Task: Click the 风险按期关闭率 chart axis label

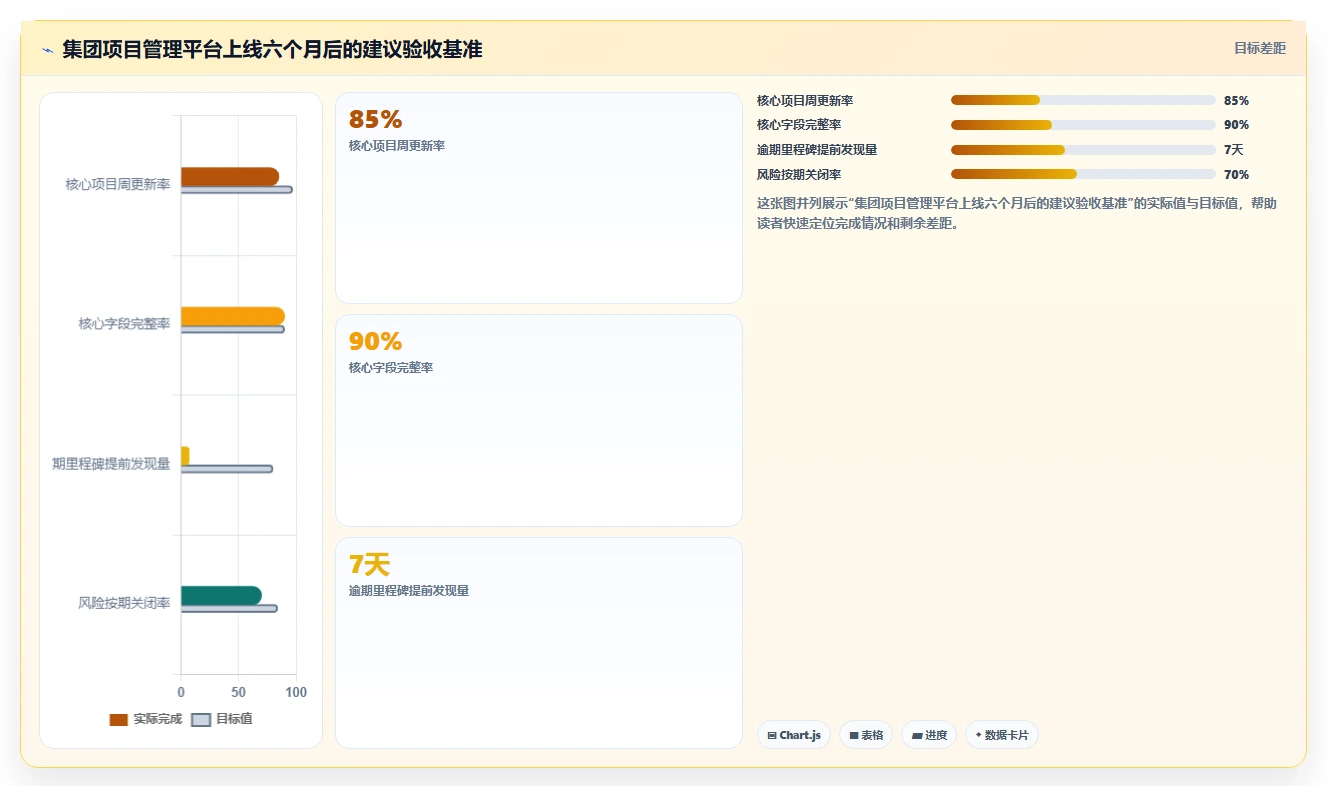Action: pos(124,603)
